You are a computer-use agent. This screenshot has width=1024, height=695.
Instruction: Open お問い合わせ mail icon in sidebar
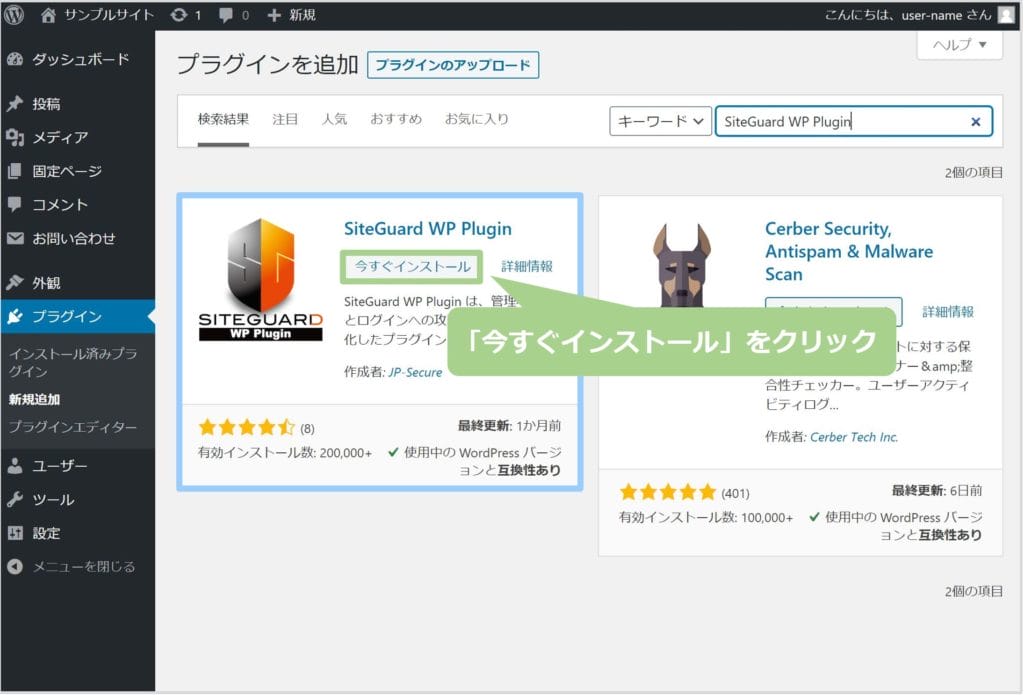point(15,238)
